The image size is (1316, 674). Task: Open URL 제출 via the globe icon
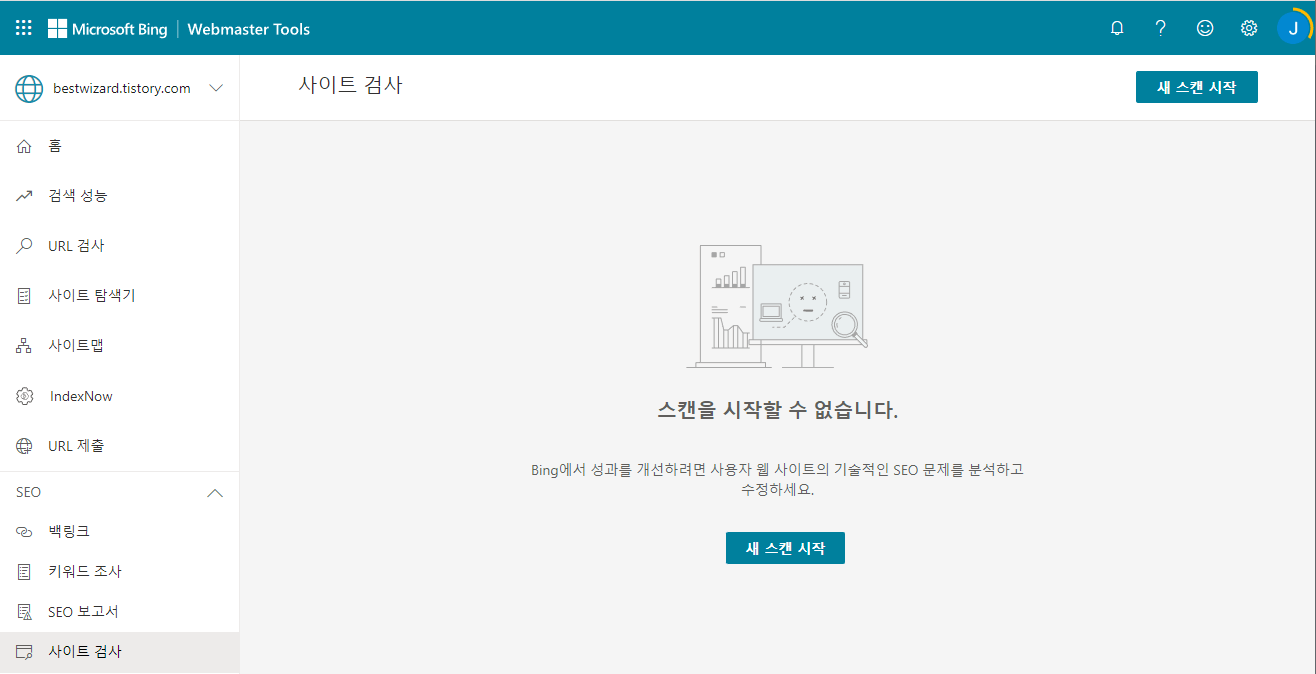point(25,445)
